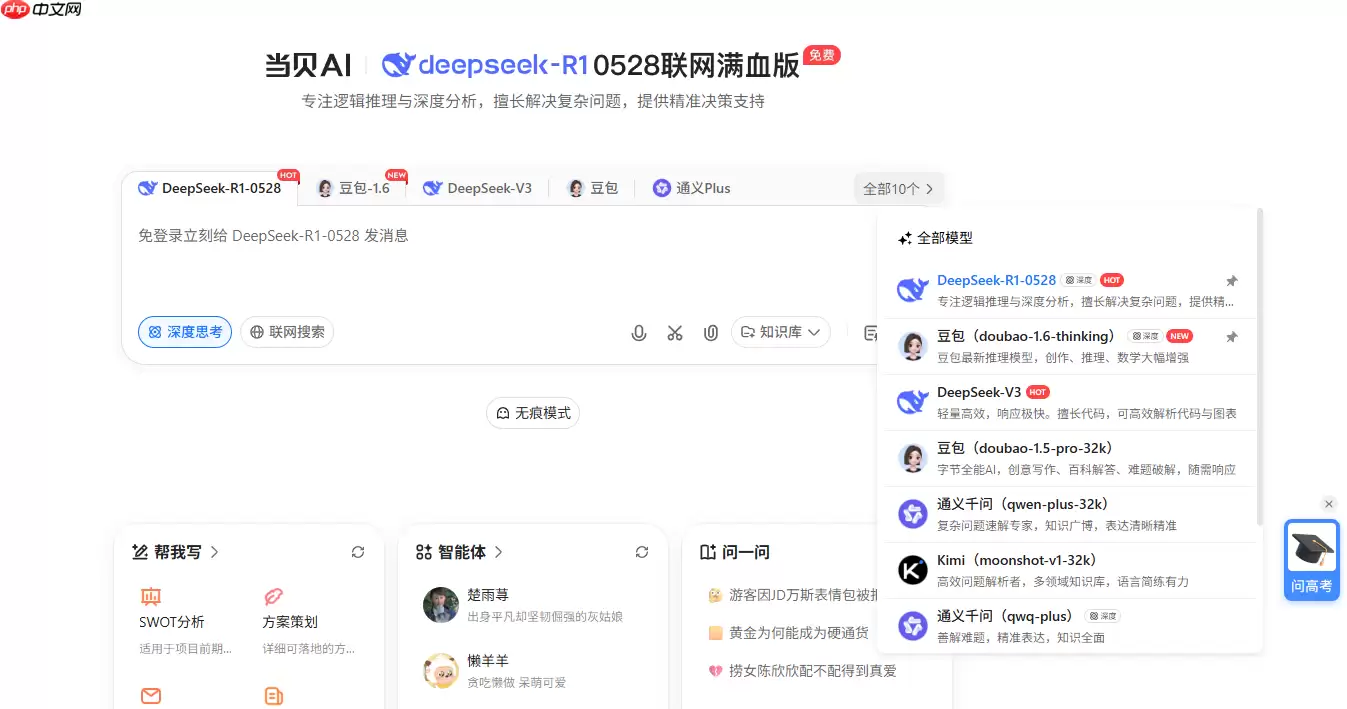Open the 知识库 dropdown

(x=780, y=332)
